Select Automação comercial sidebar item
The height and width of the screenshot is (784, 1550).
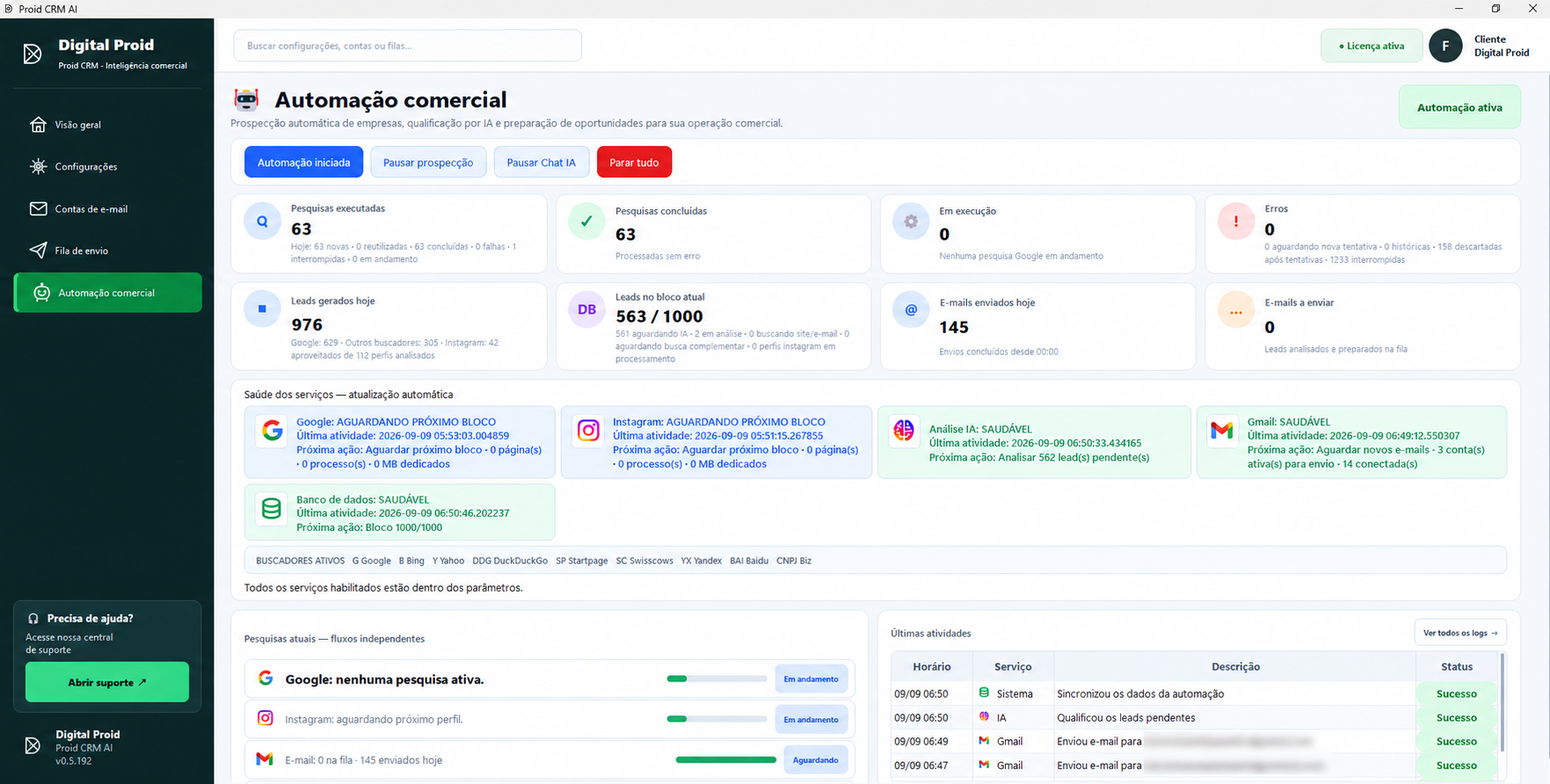click(107, 293)
